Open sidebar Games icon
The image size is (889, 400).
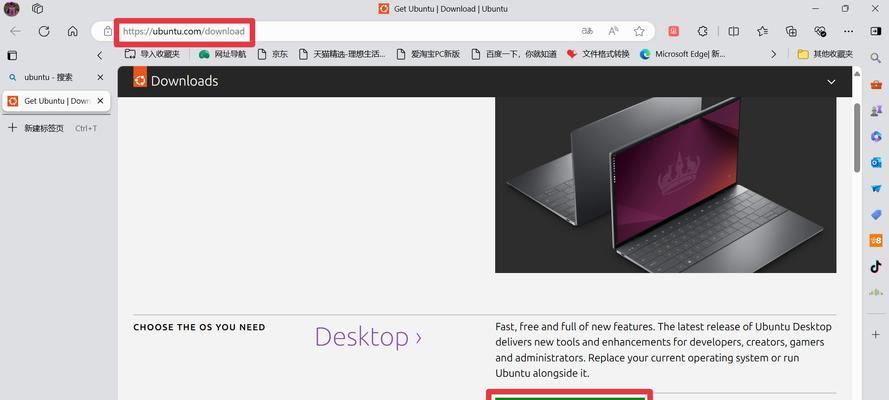876,110
